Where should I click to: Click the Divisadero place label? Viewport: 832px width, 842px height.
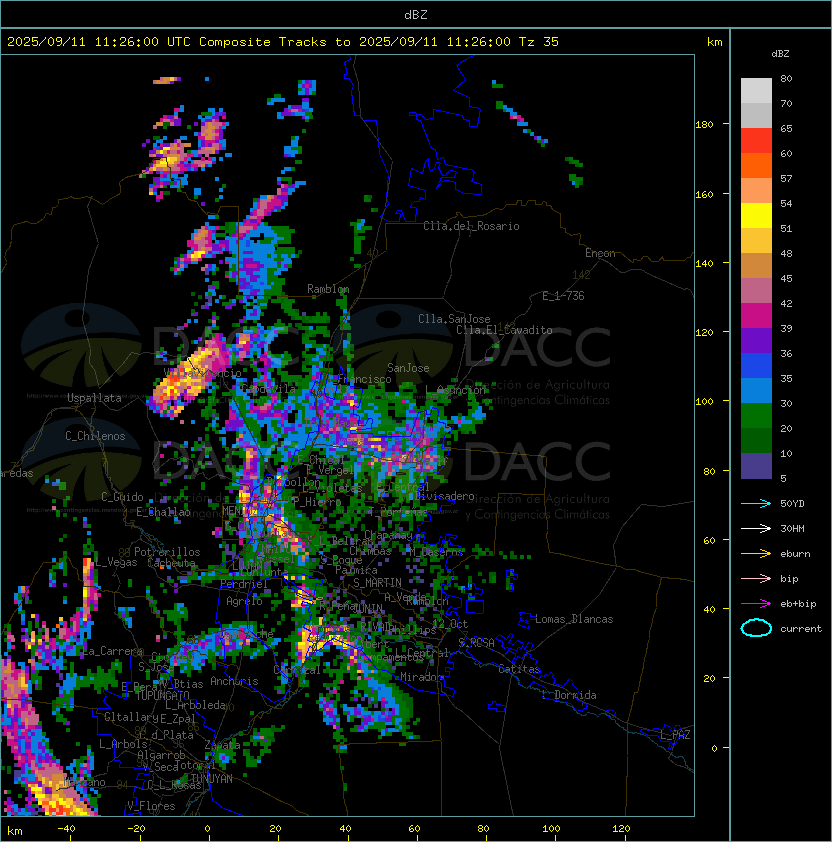(x=445, y=496)
